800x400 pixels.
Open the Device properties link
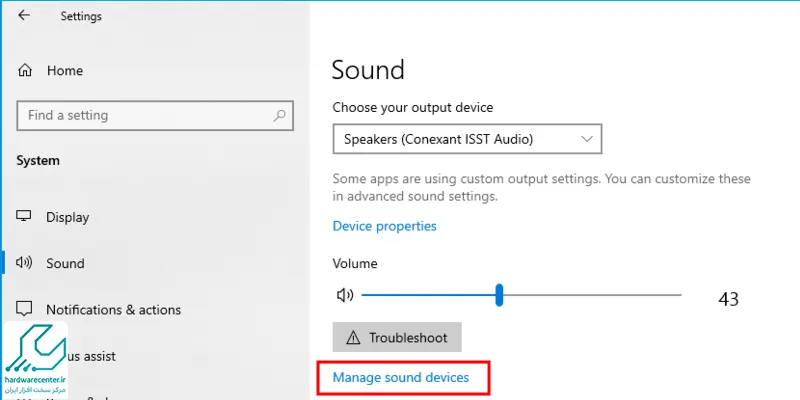(384, 226)
